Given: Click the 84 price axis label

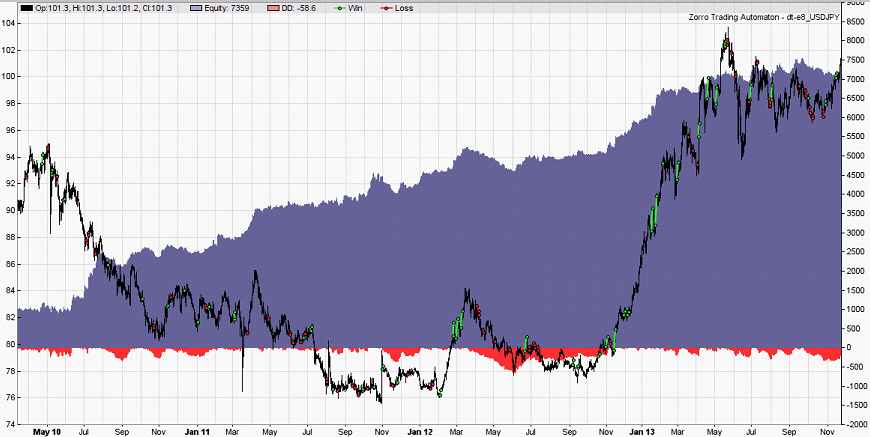Looking at the screenshot, I should tap(9, 291).
